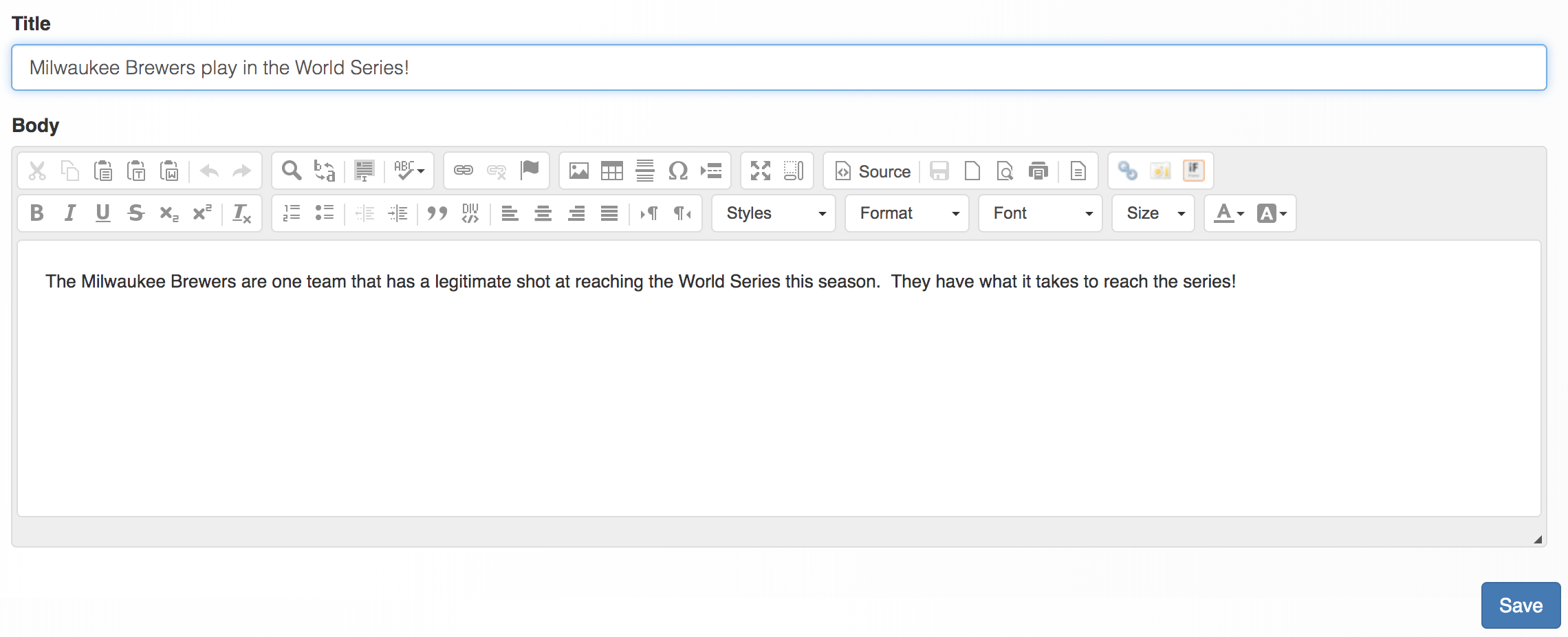Switch to Source view
The image size is (1568, 637).
[x=873, y=171]
